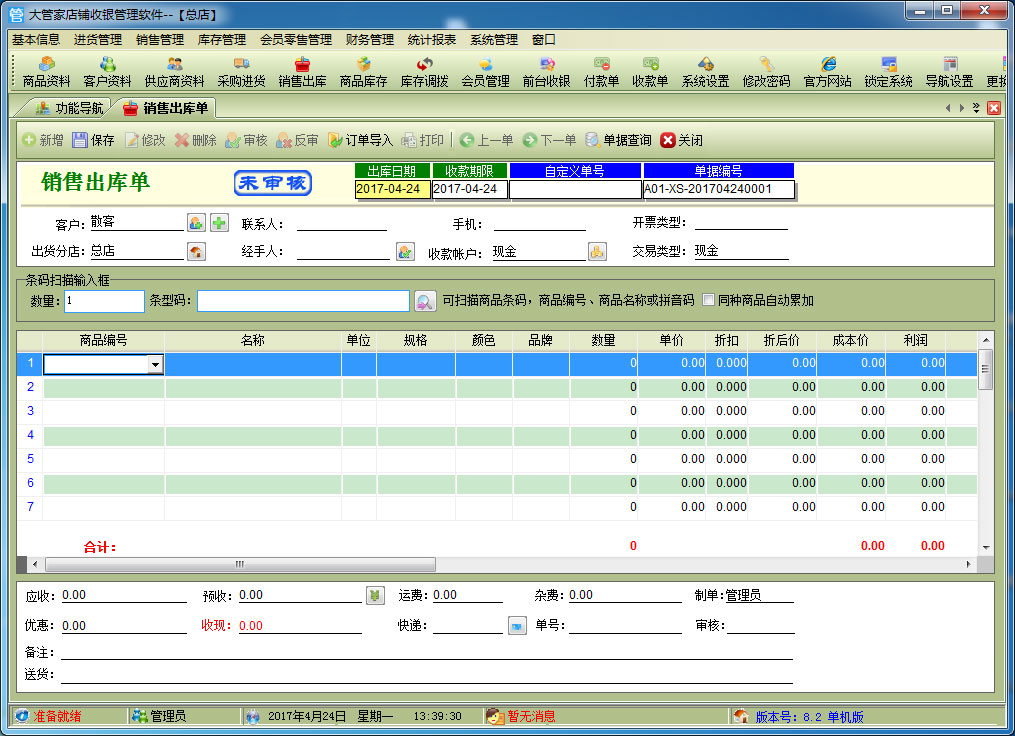Screen dimensions: 1015x736
Task: Click the green plus add-customer icon
Action: pyautogui.click(x=219, y=222)
